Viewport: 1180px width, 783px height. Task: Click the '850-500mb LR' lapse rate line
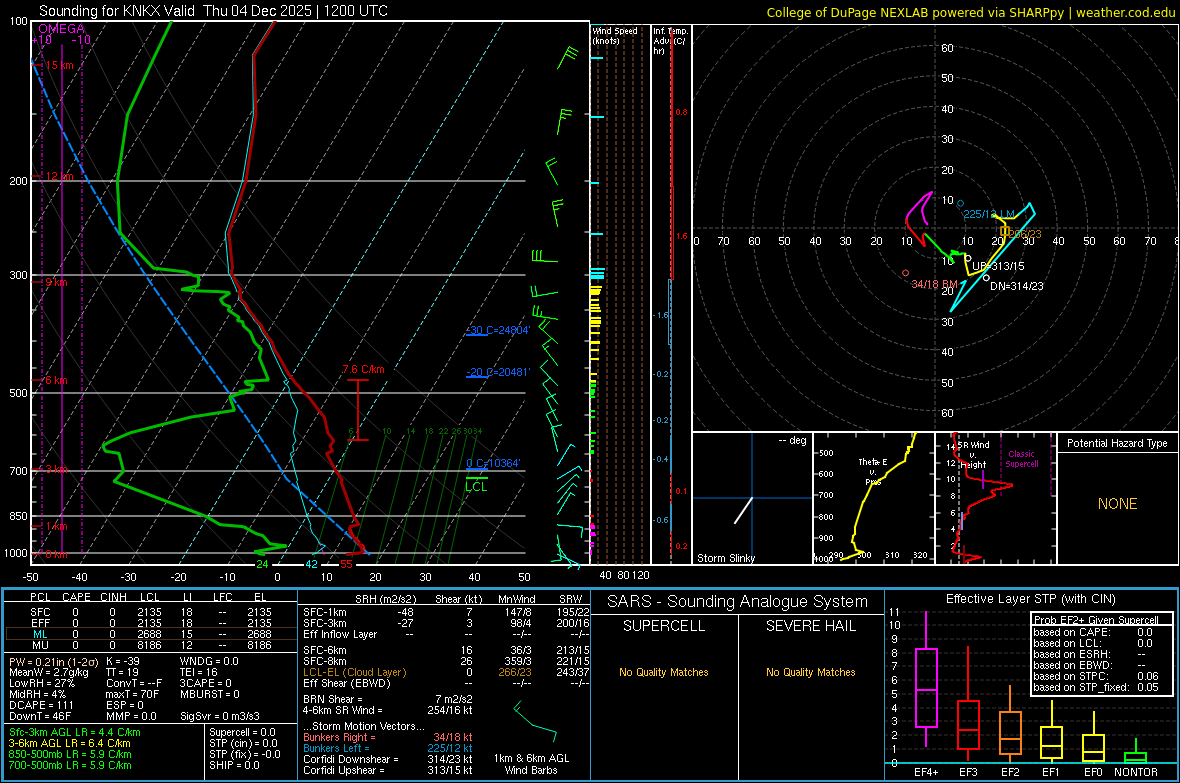[x=70, y=754]
